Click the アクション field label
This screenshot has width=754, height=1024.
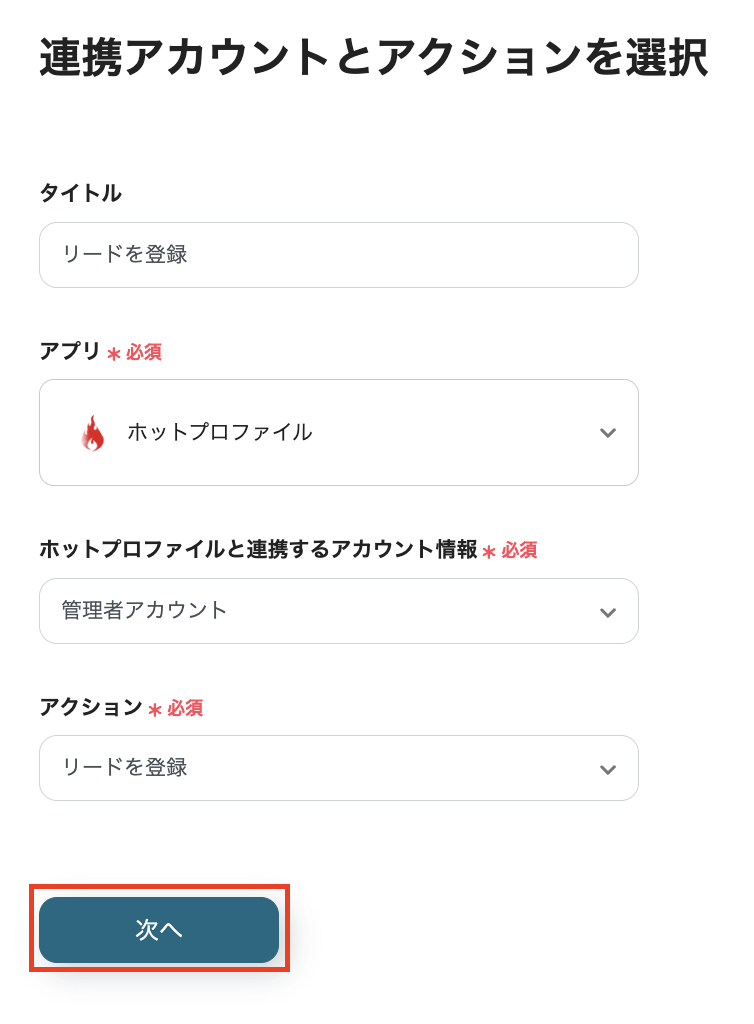[91, 707]
